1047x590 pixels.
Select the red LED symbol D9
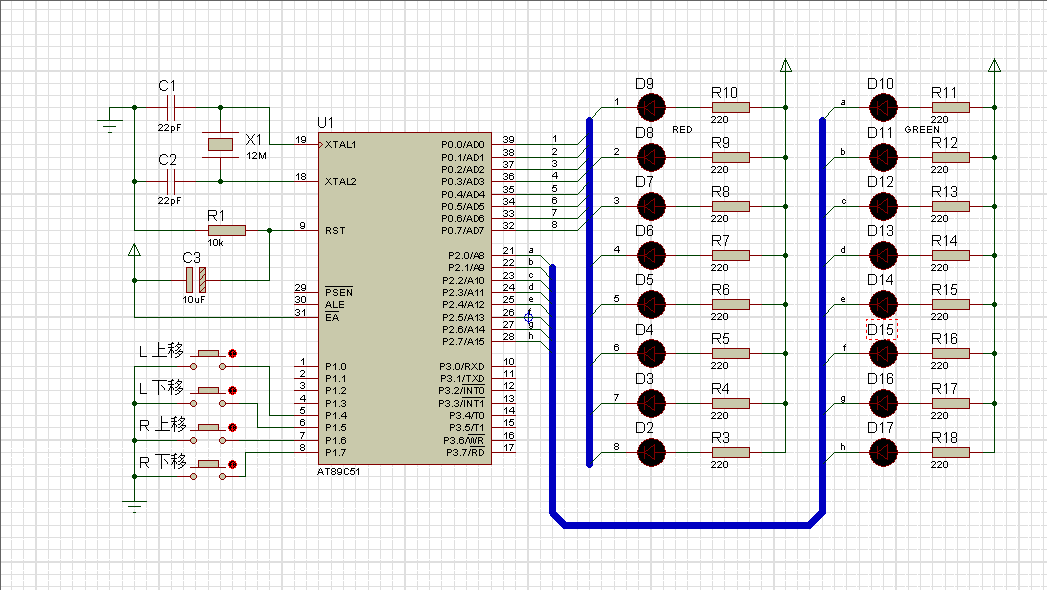pyautogui.click(x=651, y=107)
